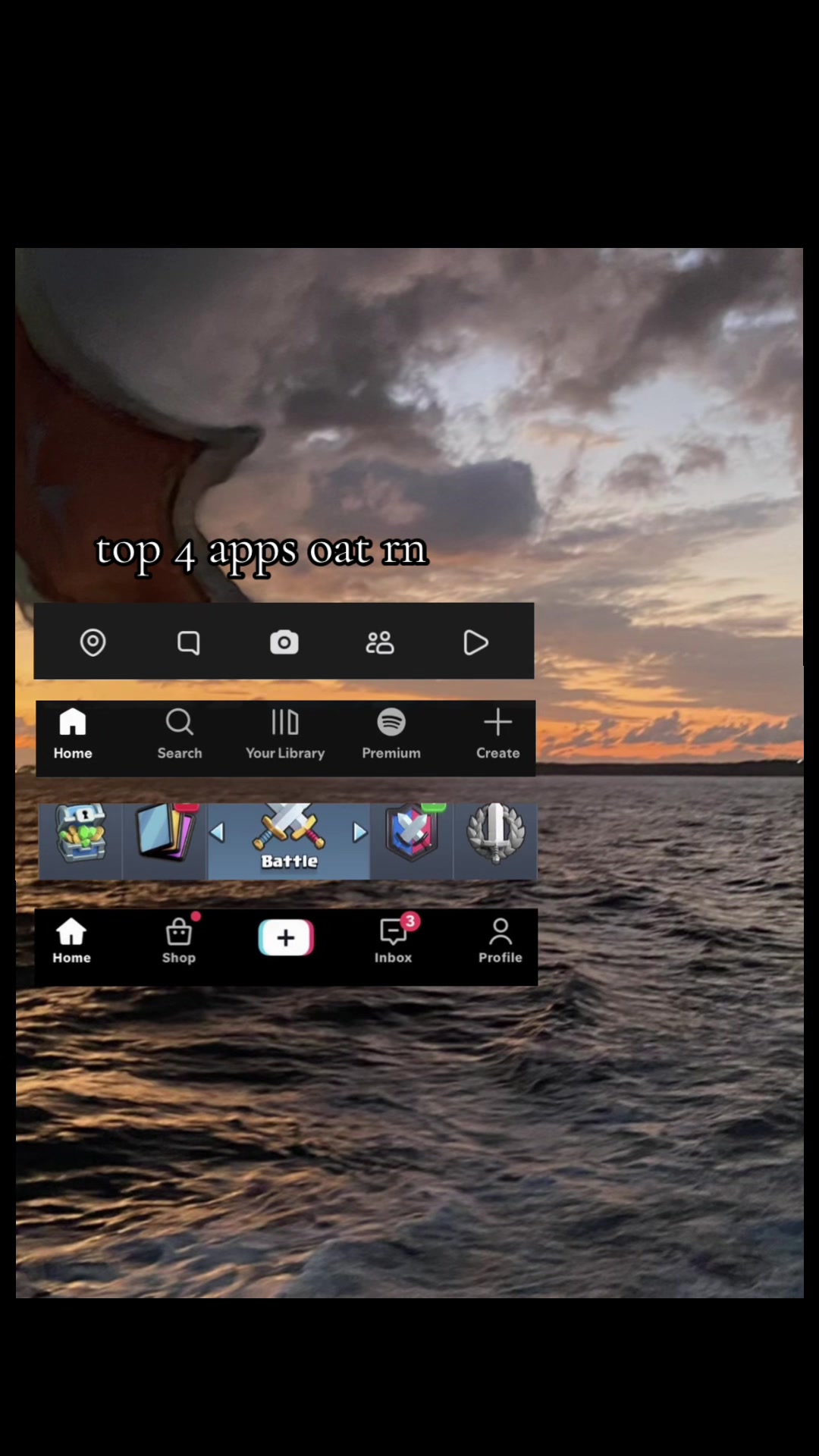Open the Spotify Premium tab
819x1456 pixels.
click(391, 733)
